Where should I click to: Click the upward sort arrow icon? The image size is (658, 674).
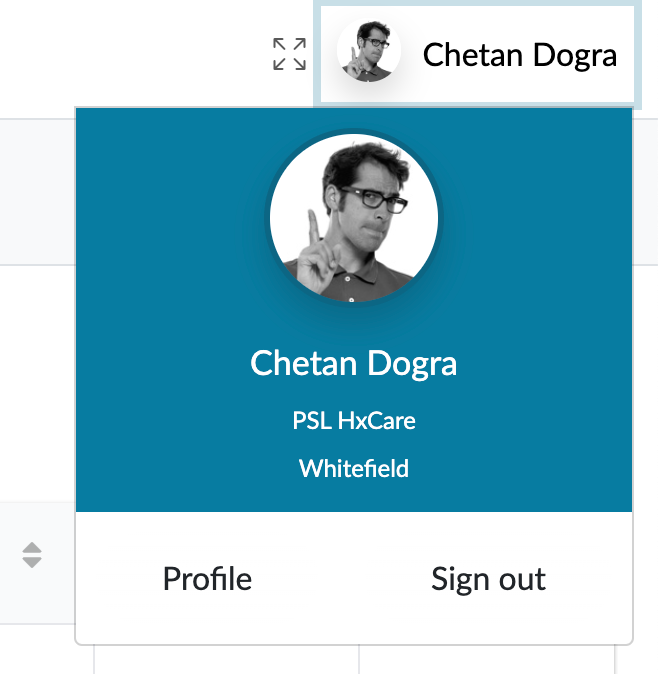pos(32,548)
